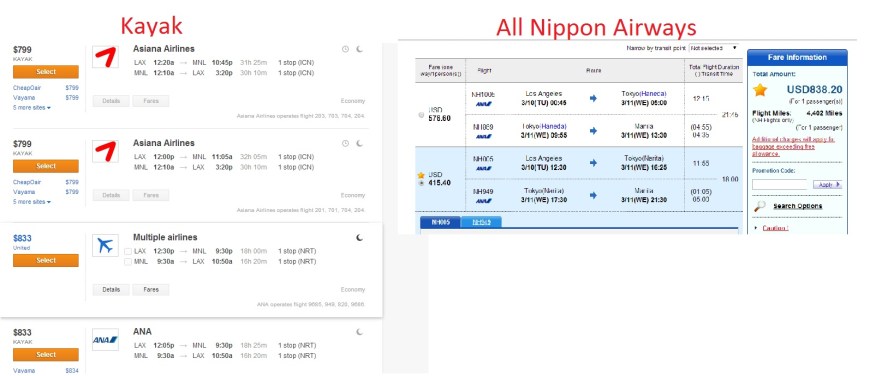Open the Haneda link in the NH869 row
The image size is (870, 376).
coord(553,126)
